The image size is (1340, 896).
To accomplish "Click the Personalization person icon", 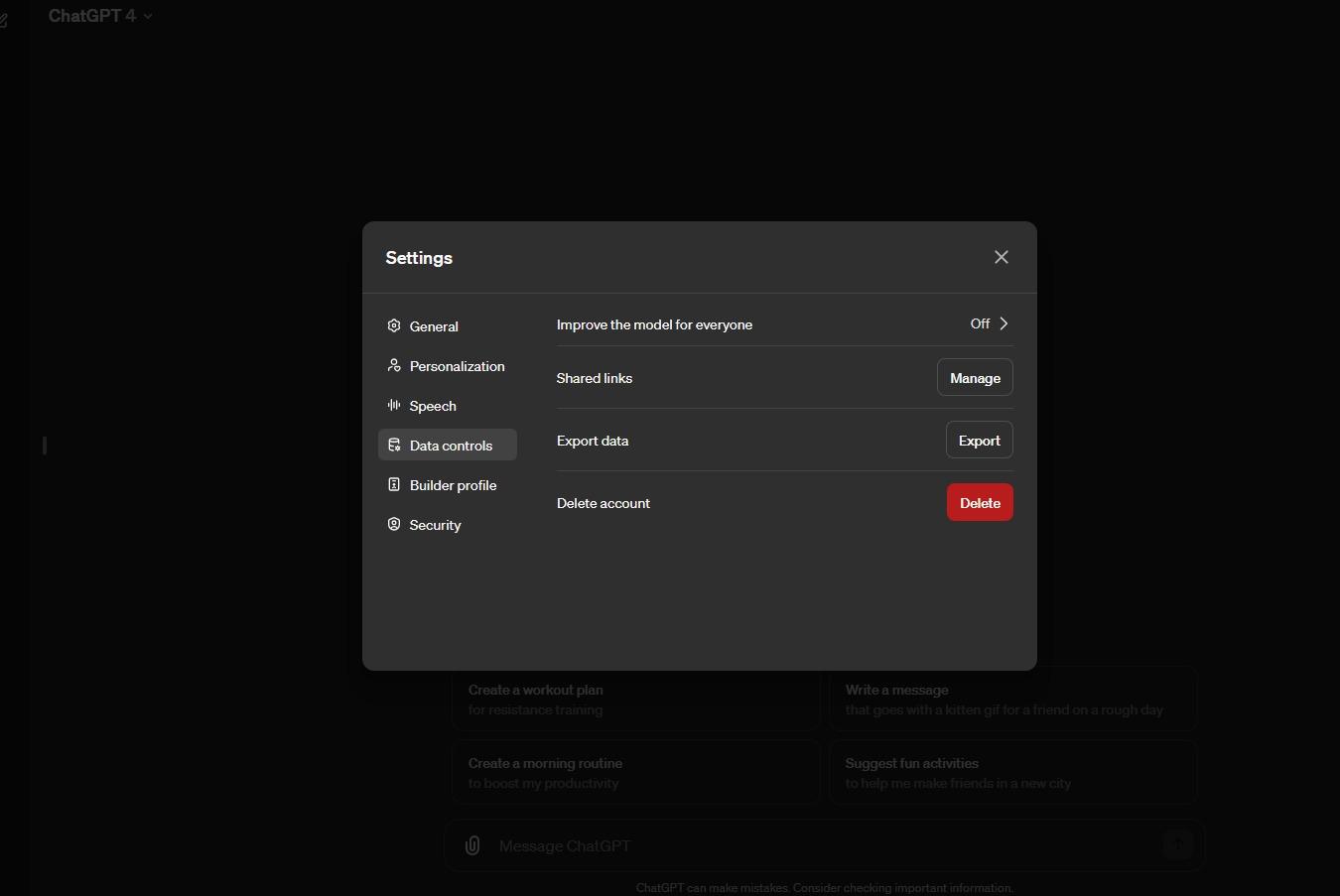I will 394,365.
